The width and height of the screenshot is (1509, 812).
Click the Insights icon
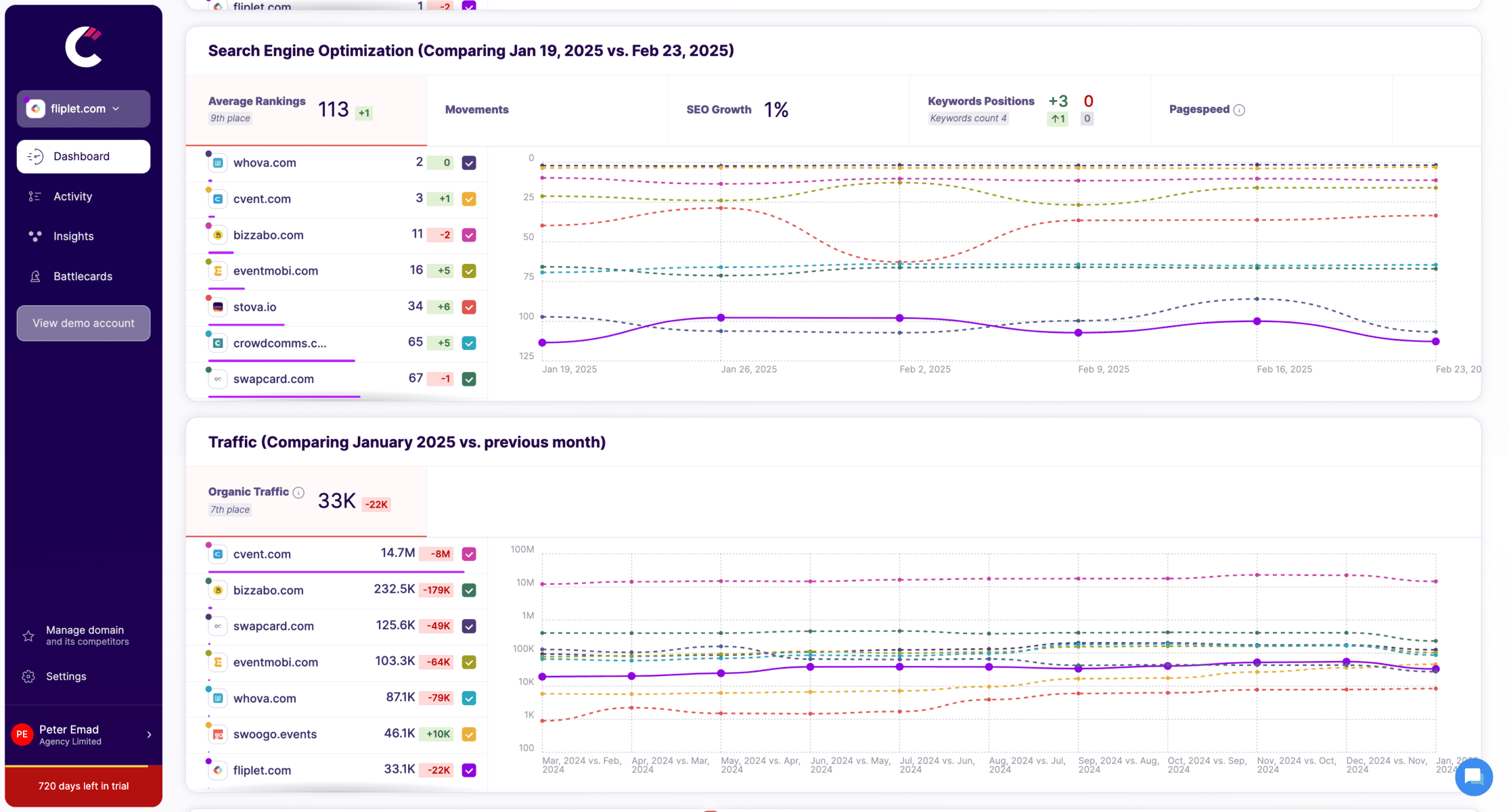35,236
